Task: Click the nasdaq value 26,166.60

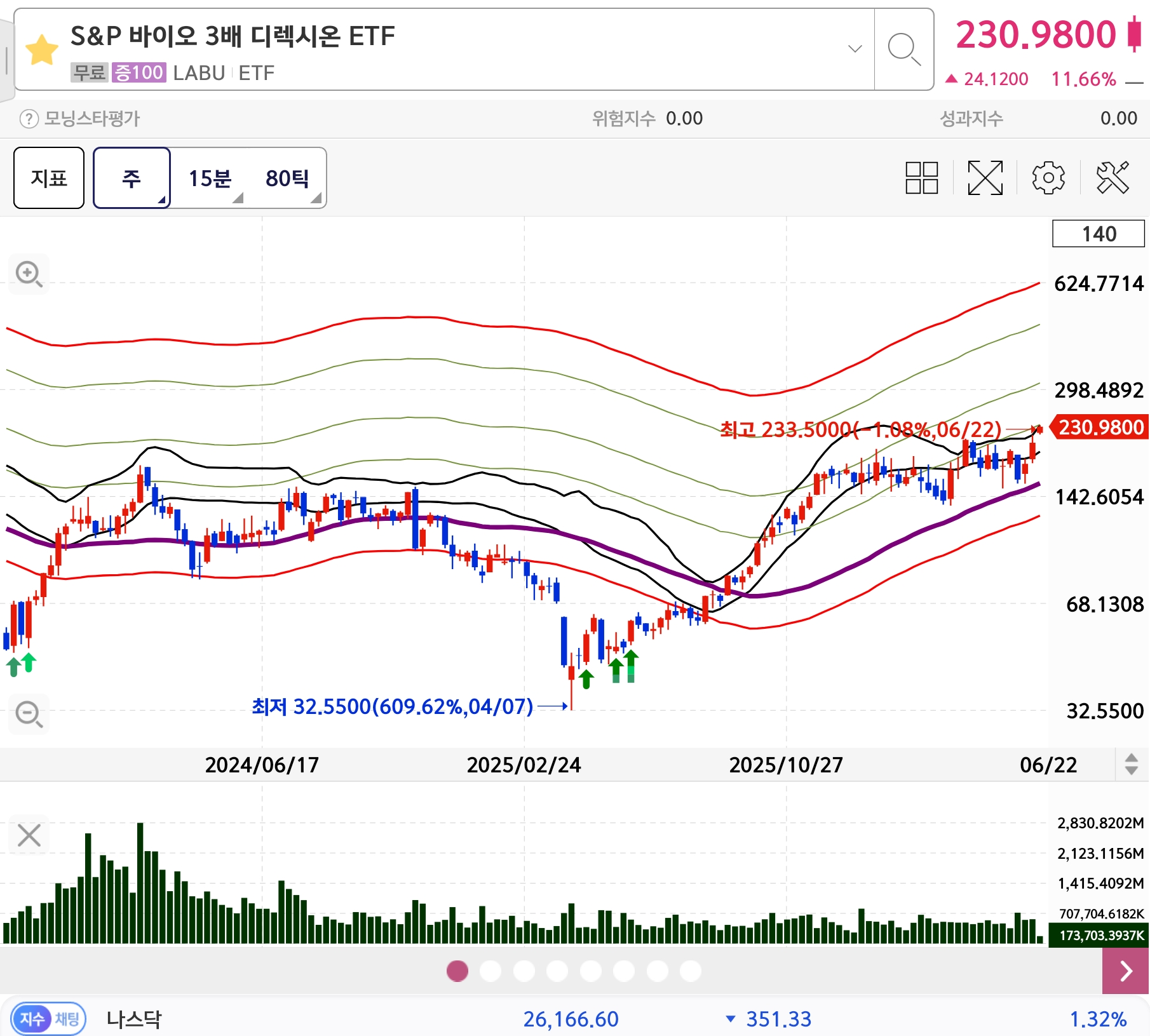Action: pos(571,1019)
